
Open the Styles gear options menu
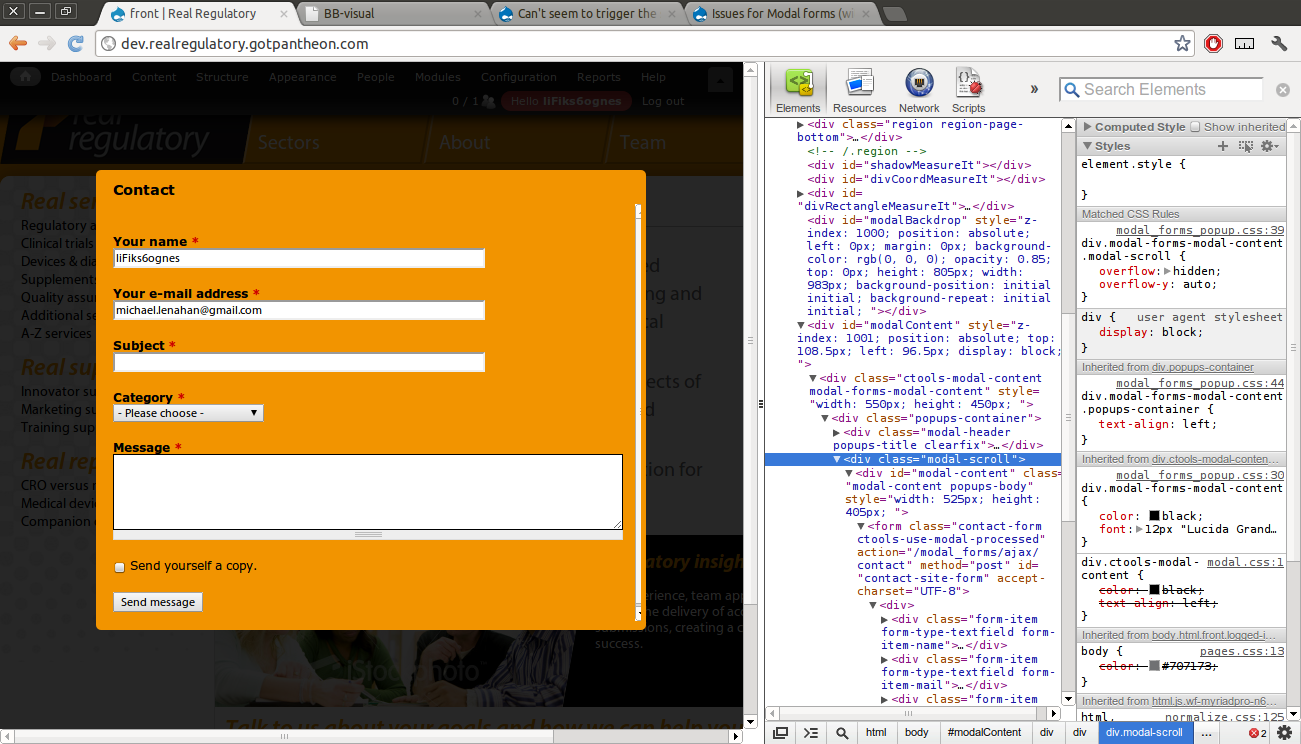(x=1269, y=146)
